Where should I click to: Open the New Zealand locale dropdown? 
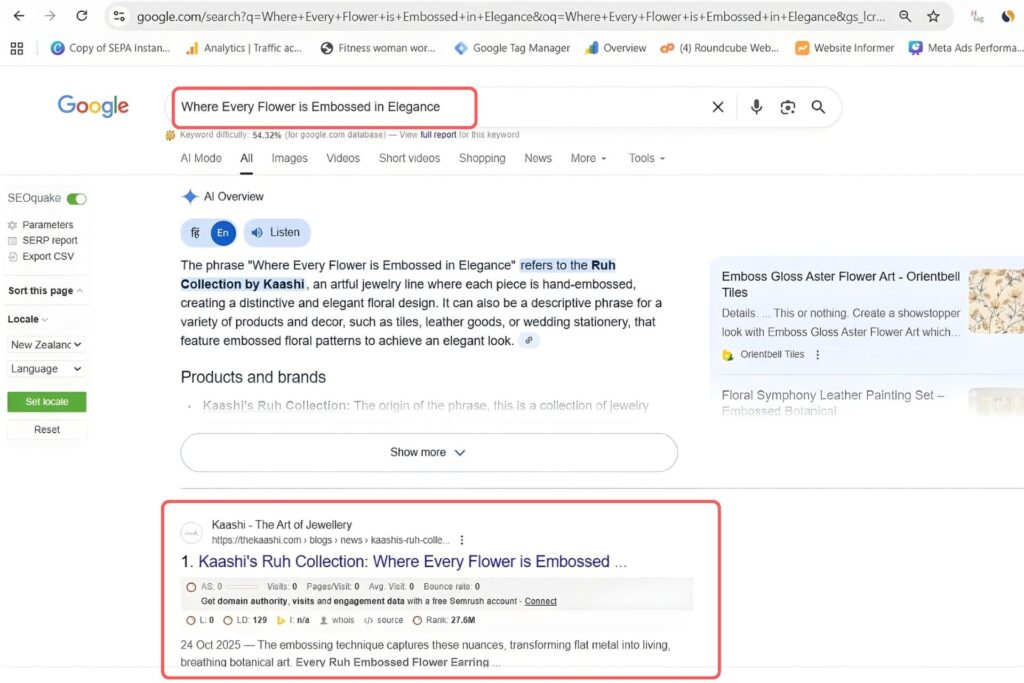pos(46,344)
